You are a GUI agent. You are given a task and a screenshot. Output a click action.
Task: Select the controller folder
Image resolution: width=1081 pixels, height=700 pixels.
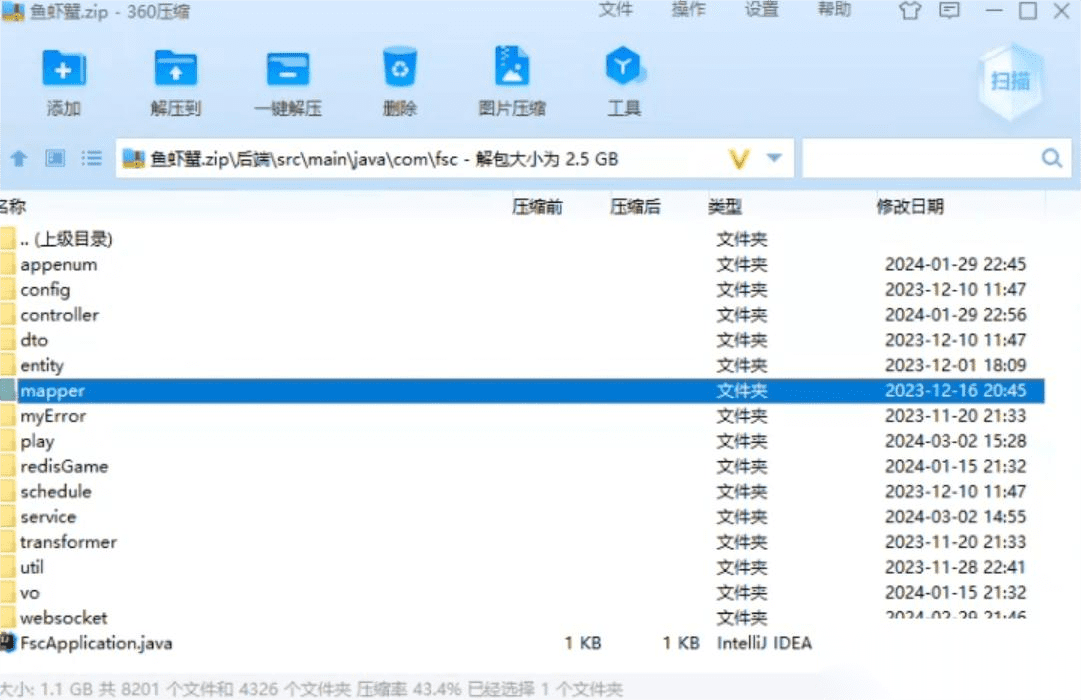(522, 314)
